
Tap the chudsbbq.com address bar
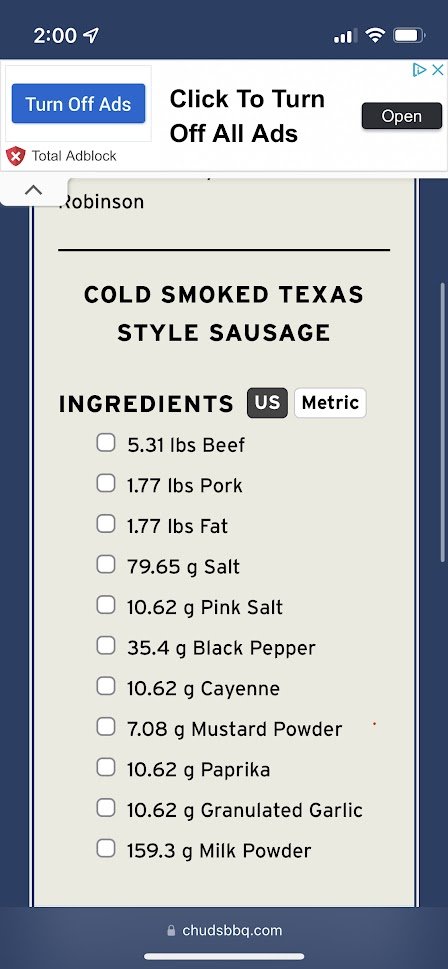coord(224,931)
